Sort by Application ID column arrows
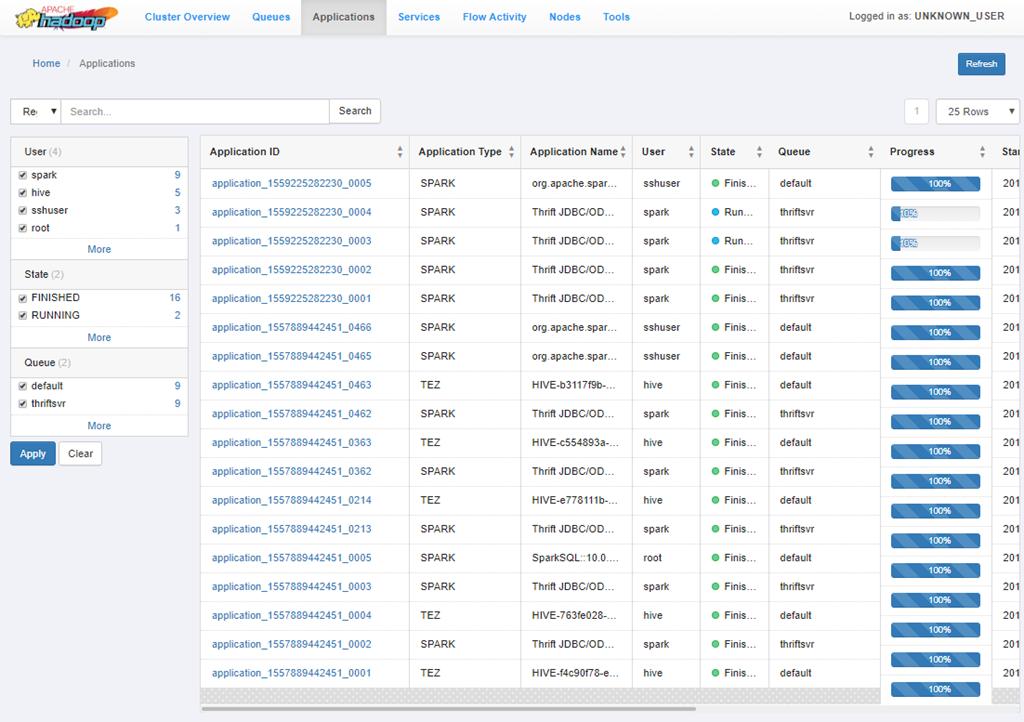Image resolution: width=1024 pixels, height=722 pixels. [x=400, y=152]
